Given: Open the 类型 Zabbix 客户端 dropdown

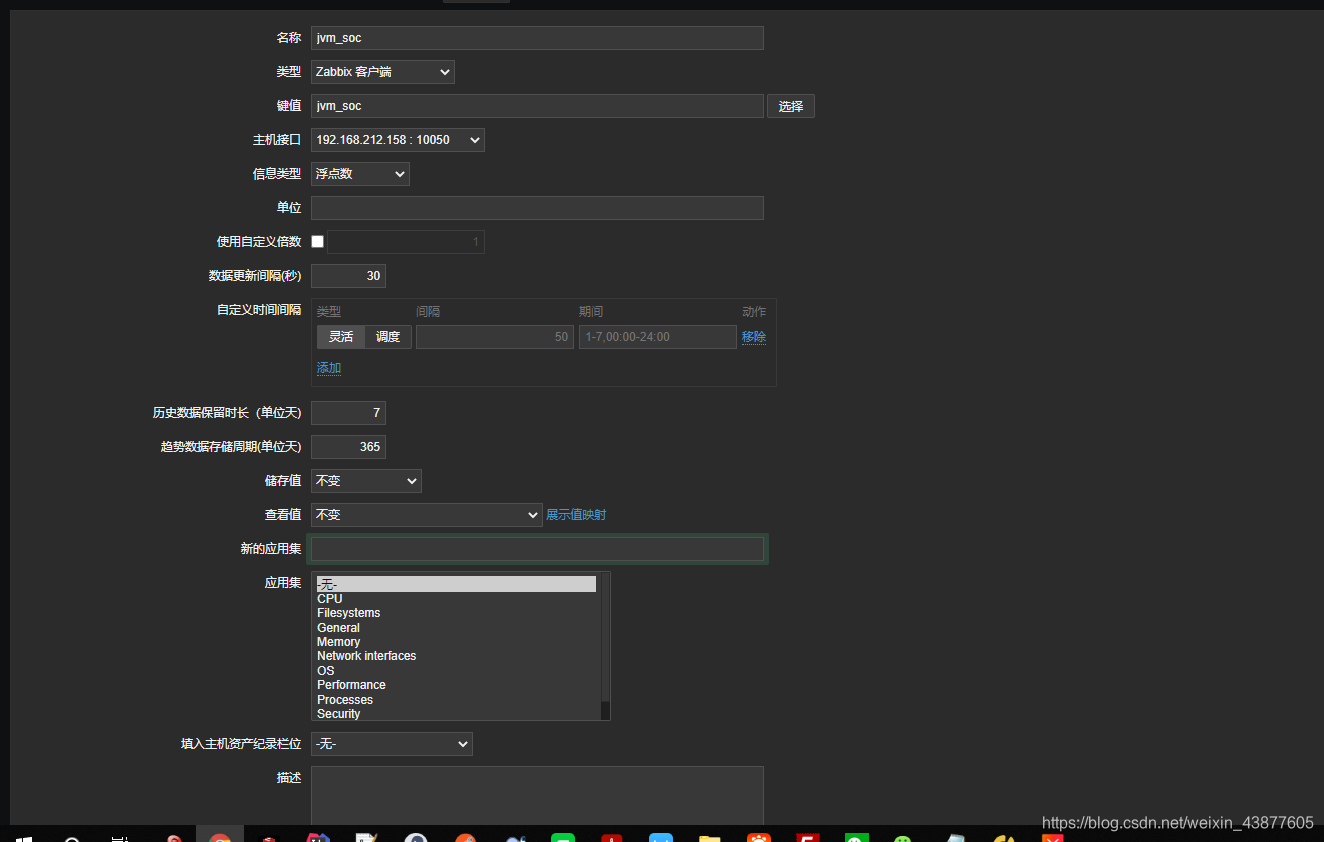Looking at the screenshot, I should (x=383, y=72).
